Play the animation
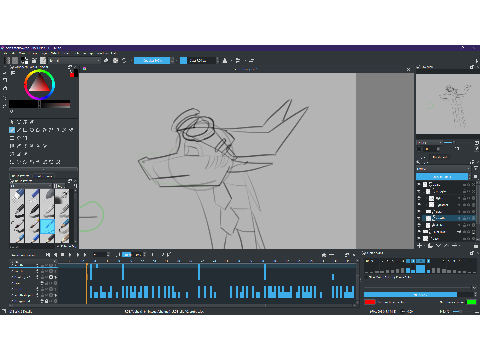Screen dimensions: 480x360 [x=70, y=255]
